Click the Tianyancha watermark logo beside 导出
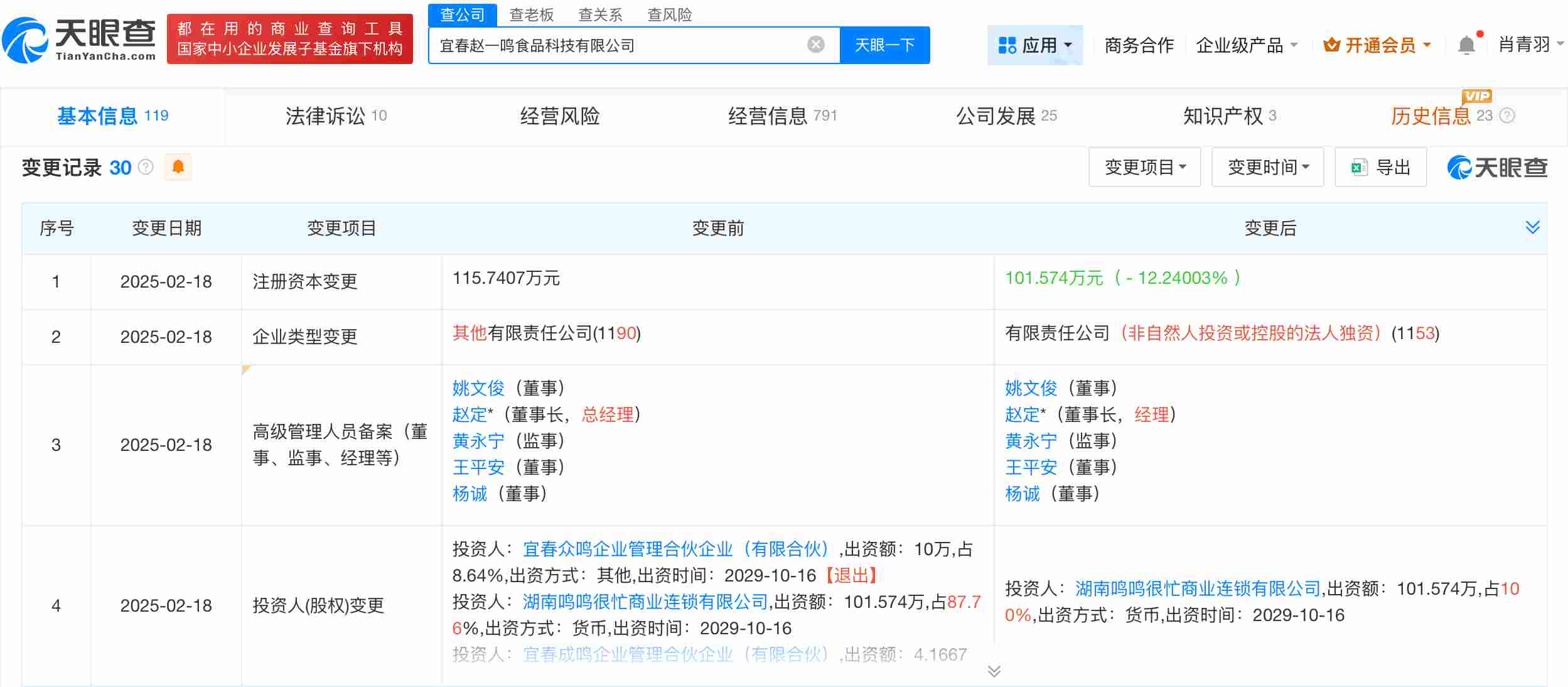The width and height of the screenshot is (1568, 687). pos(1497,167)
